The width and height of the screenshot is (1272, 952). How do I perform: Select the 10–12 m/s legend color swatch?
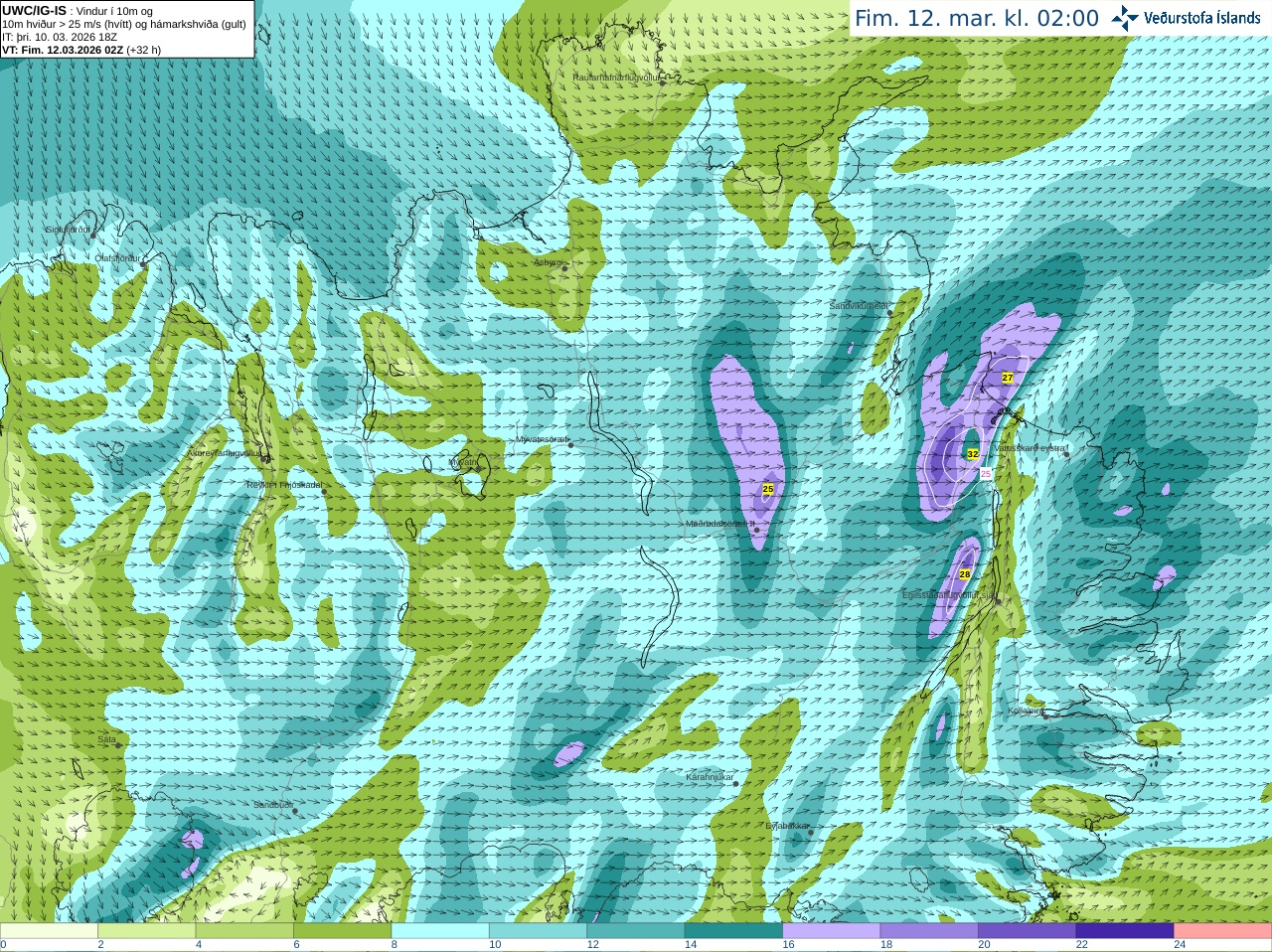click(x=538, y=931)
